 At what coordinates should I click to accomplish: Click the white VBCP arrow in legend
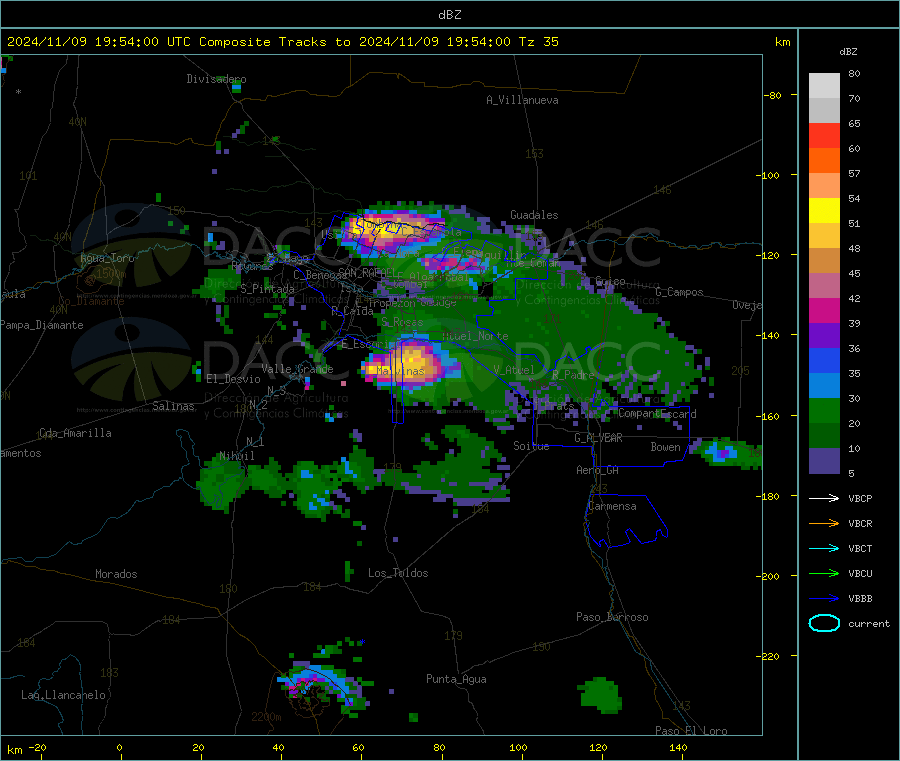[x=824, y=498]
